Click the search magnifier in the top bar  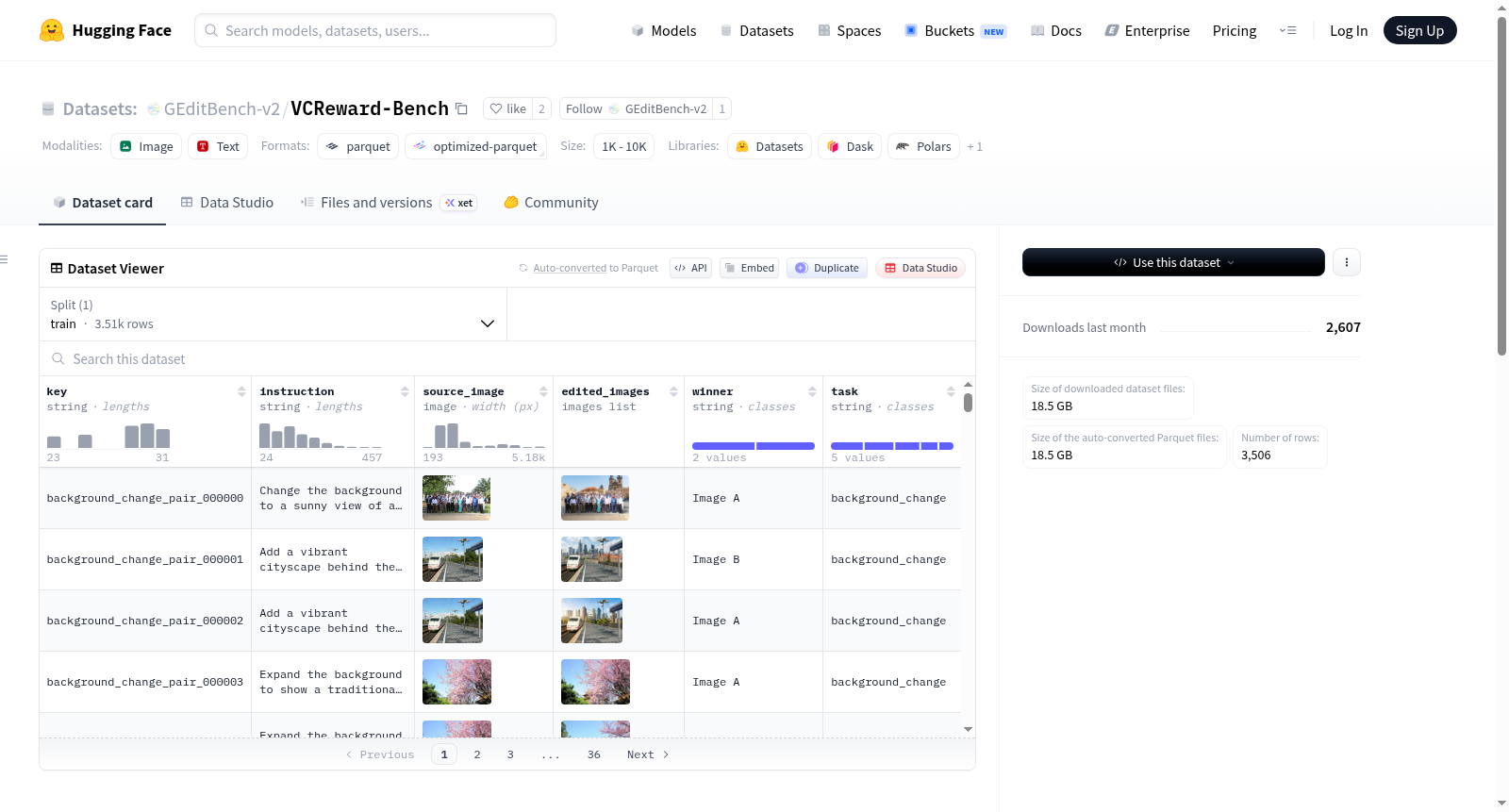211,30
